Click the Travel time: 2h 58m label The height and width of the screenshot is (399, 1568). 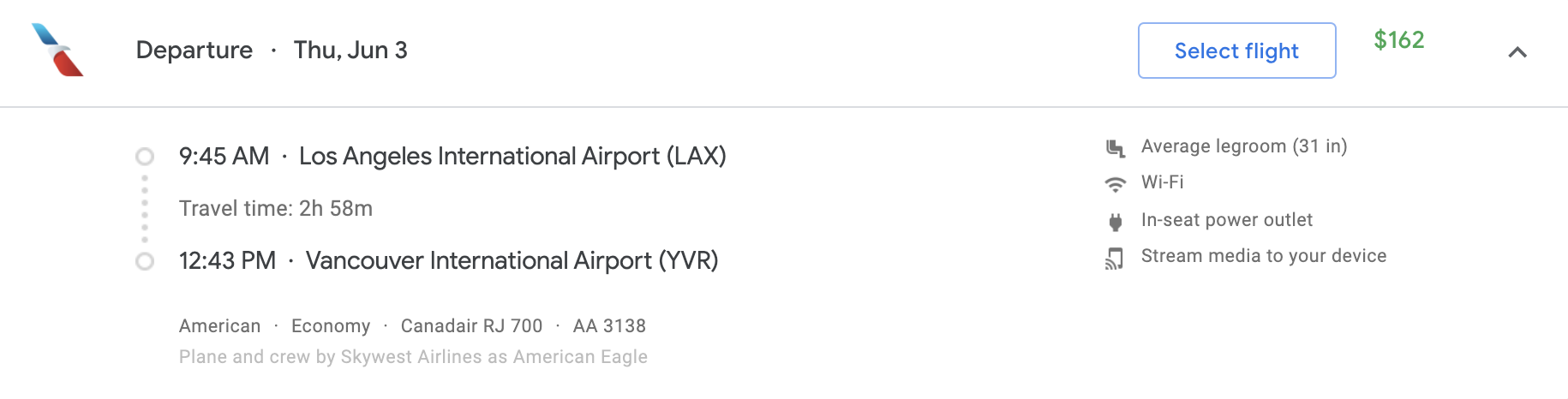coord(276,209)
